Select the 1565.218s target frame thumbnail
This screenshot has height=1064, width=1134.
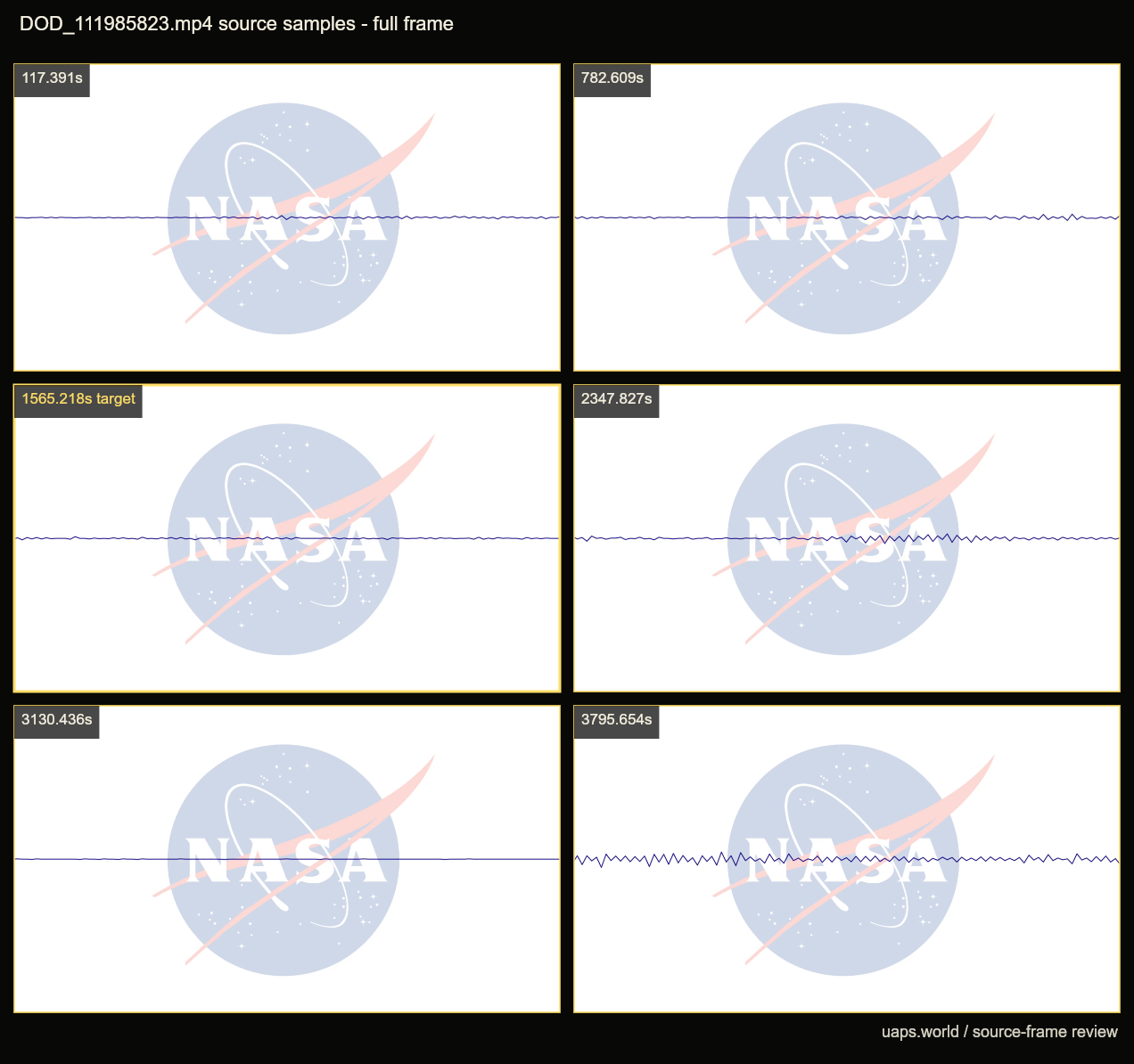(287, 538)
